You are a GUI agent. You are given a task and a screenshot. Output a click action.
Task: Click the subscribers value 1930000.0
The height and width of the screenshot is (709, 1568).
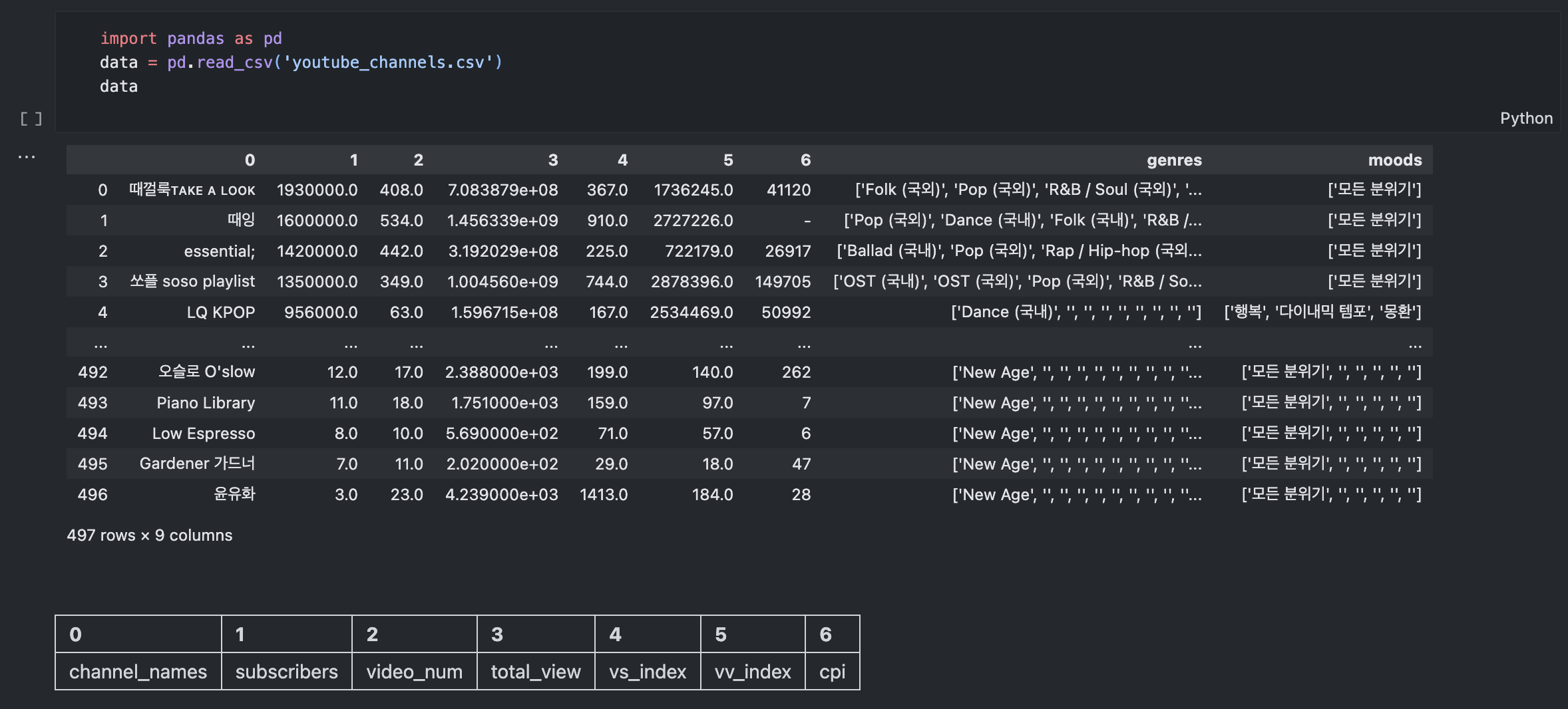pos(317,190)
